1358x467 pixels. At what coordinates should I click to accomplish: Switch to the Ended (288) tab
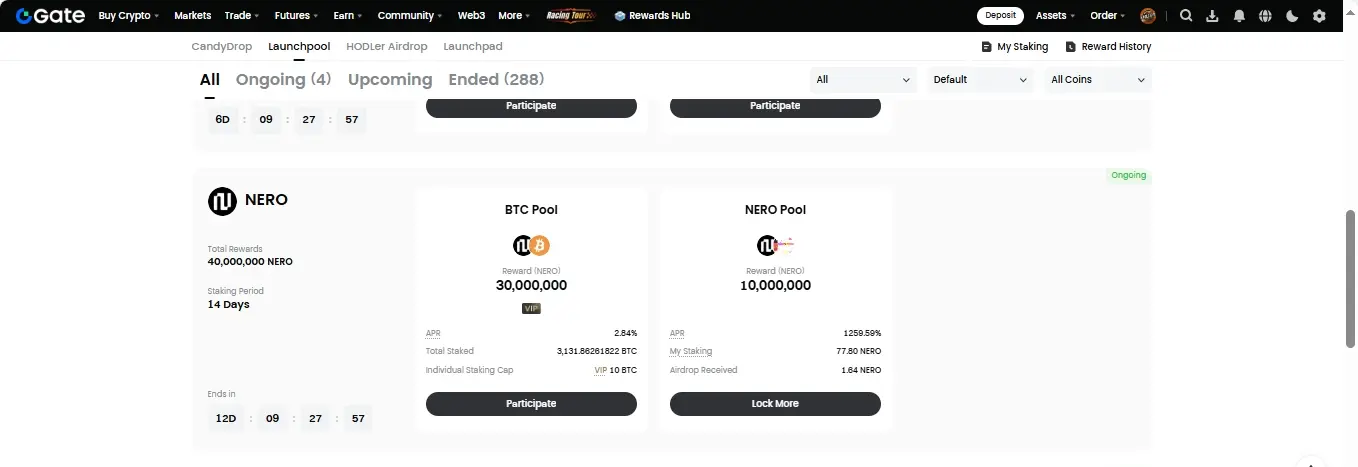point(496,80)
